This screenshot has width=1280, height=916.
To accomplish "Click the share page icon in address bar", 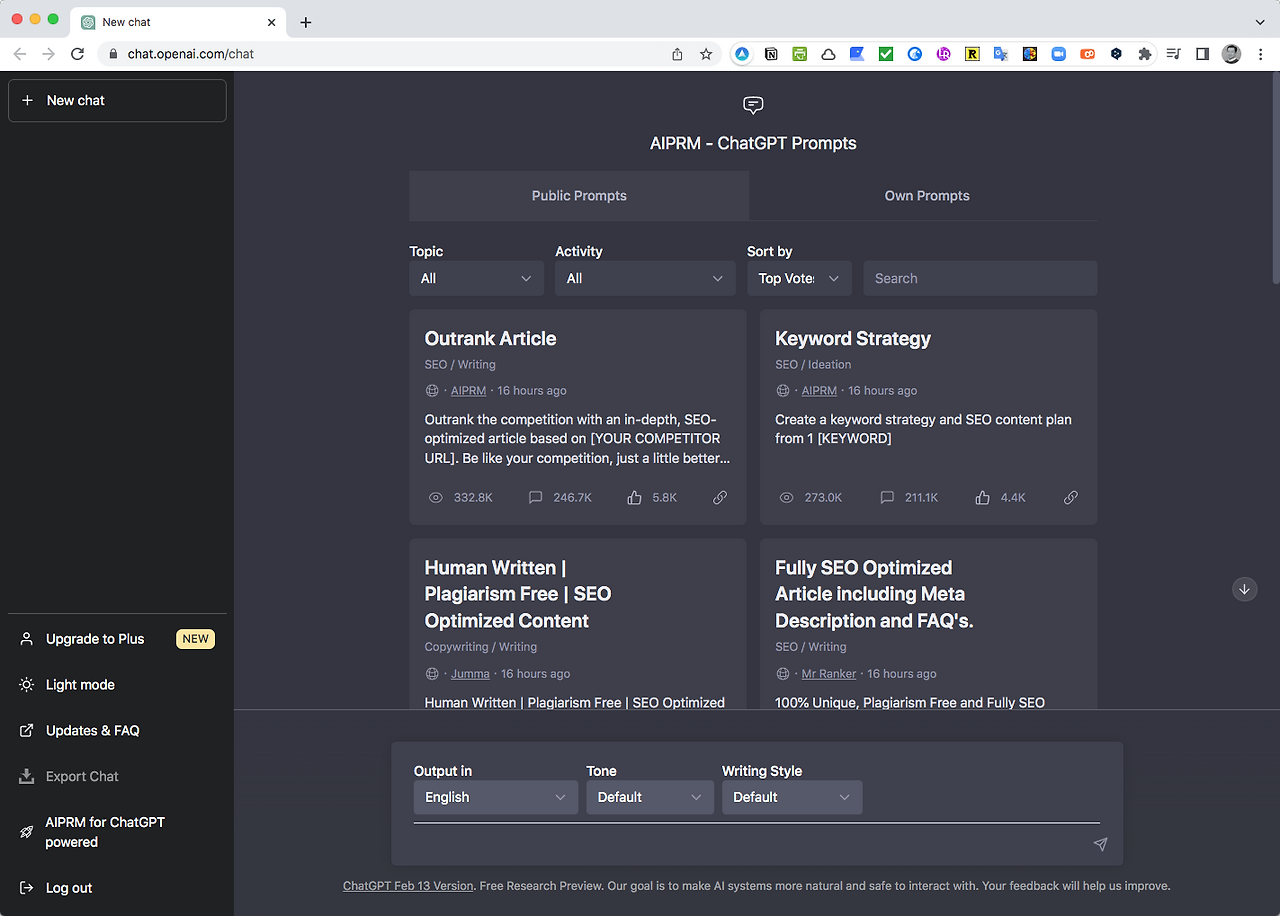I will pos(677,54).
